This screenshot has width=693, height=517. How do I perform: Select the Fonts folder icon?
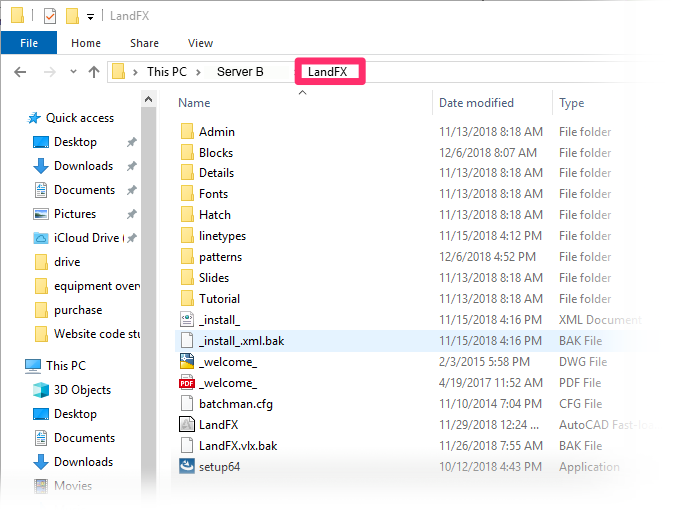click(x=187, y=193)
